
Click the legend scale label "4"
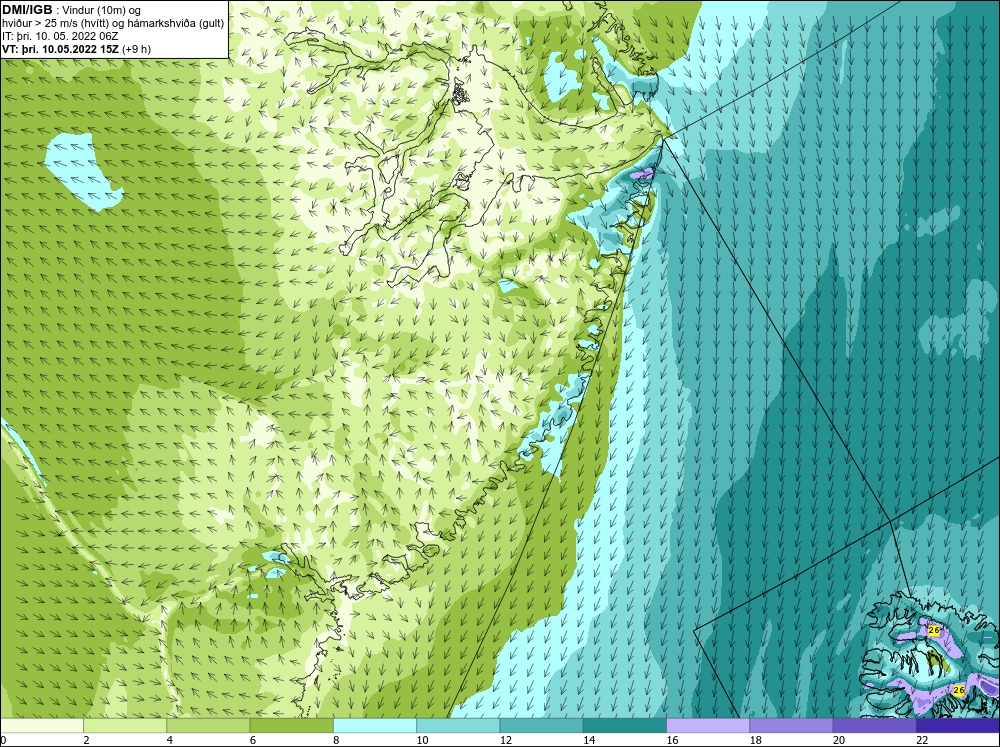[169, 740]
